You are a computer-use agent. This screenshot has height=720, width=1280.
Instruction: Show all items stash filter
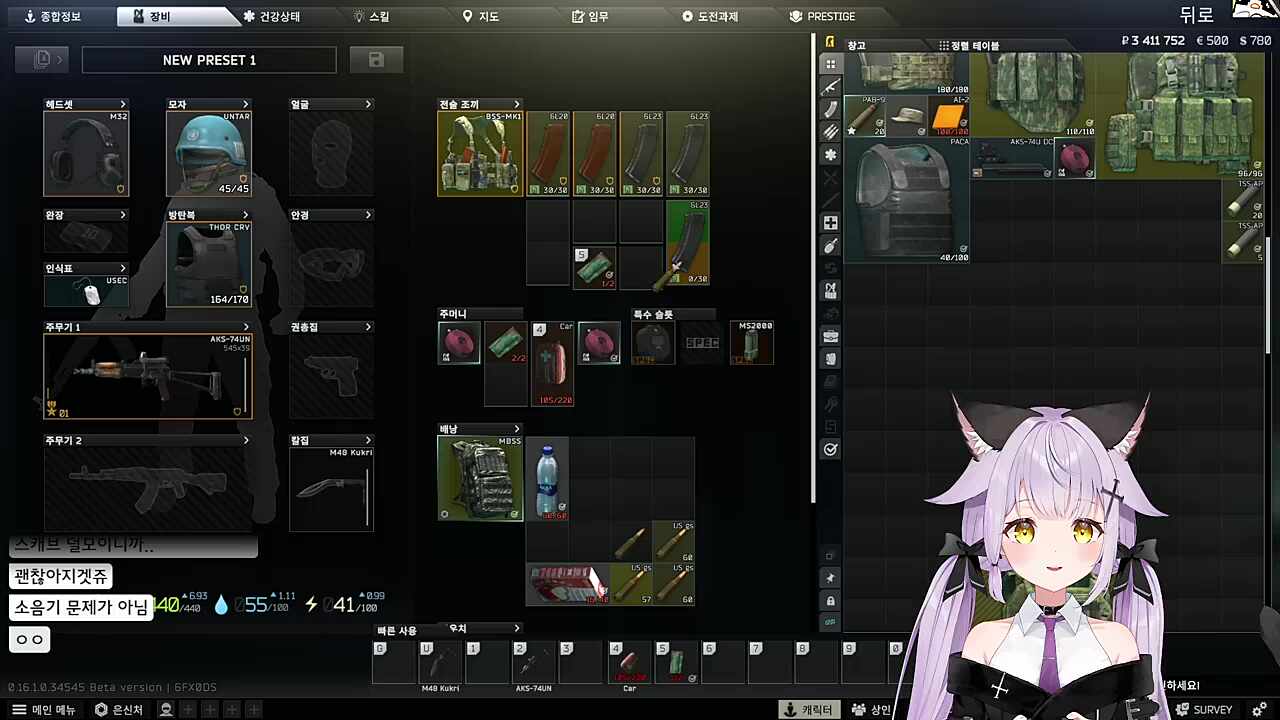click(830, 64)
